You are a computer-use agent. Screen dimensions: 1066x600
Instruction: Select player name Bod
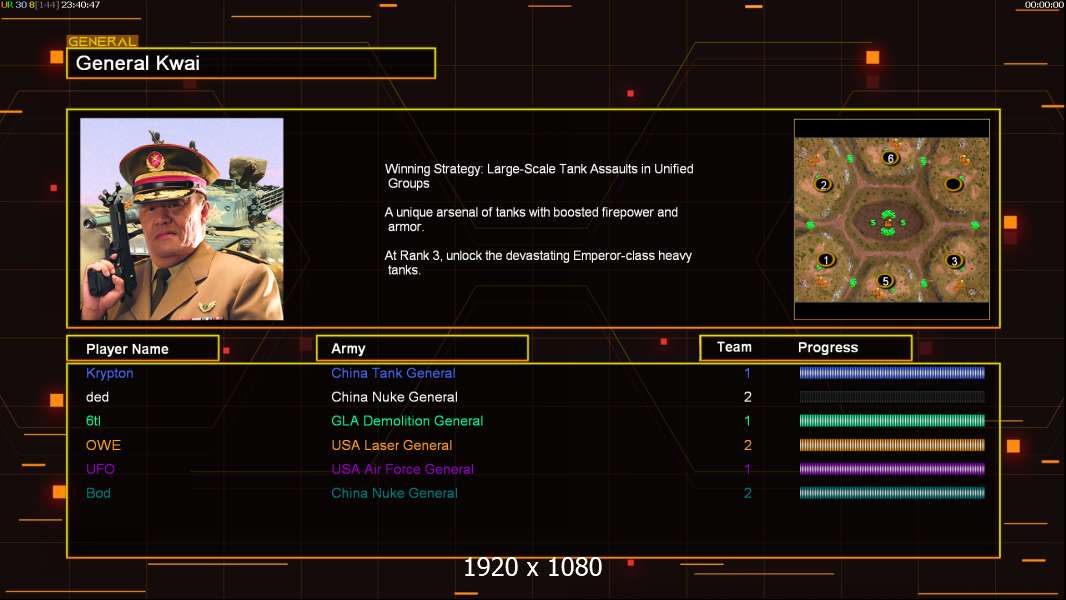coord(98,493)
